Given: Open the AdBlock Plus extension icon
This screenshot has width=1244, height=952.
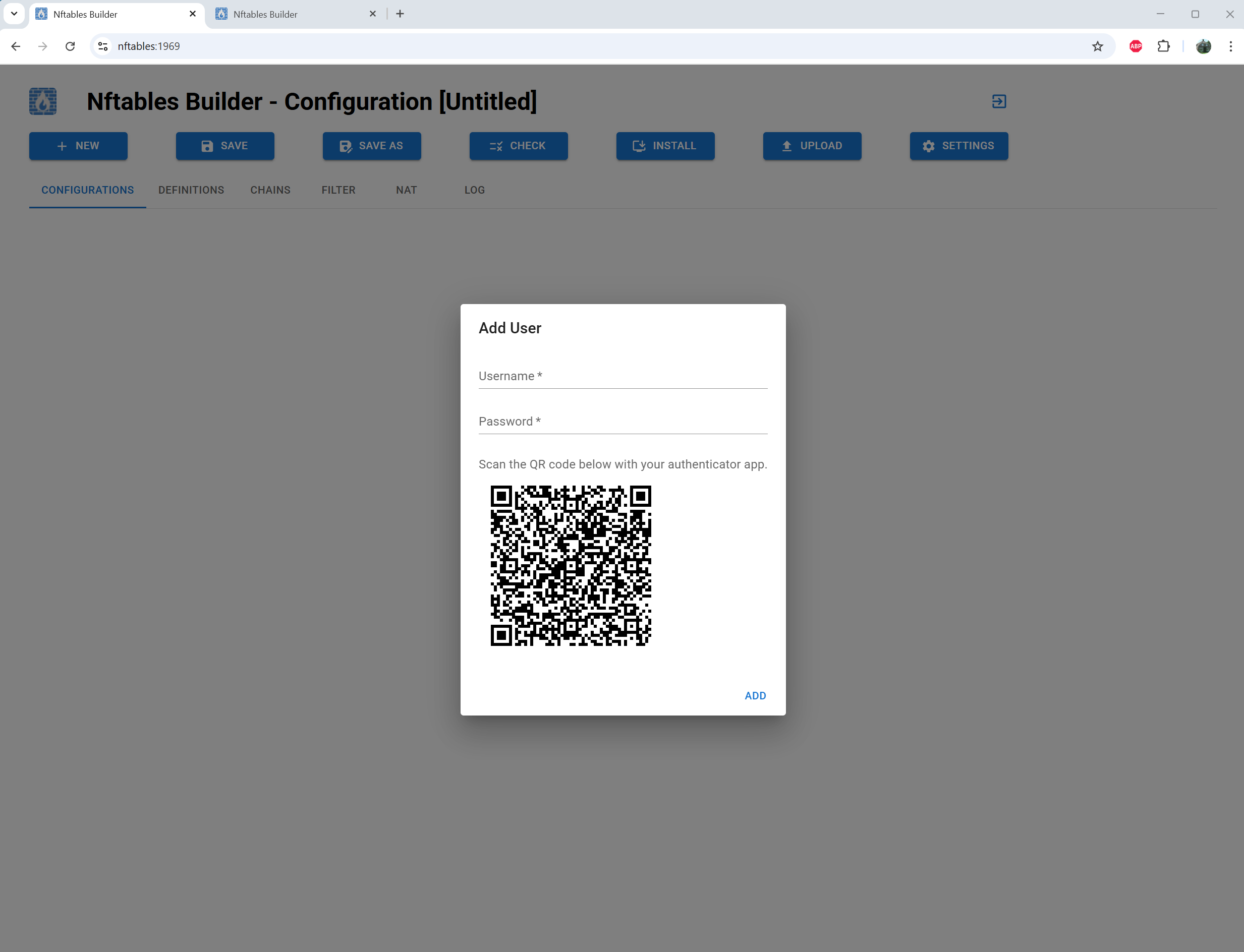Looking at the screenshot, I should [1135, 46].
